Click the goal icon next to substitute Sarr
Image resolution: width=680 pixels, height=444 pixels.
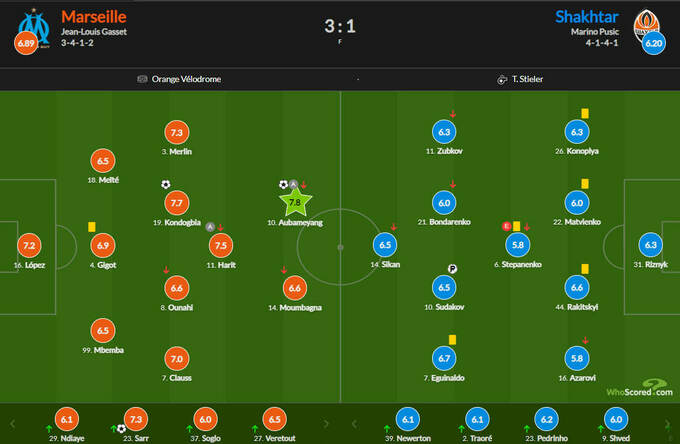(121, 429)
